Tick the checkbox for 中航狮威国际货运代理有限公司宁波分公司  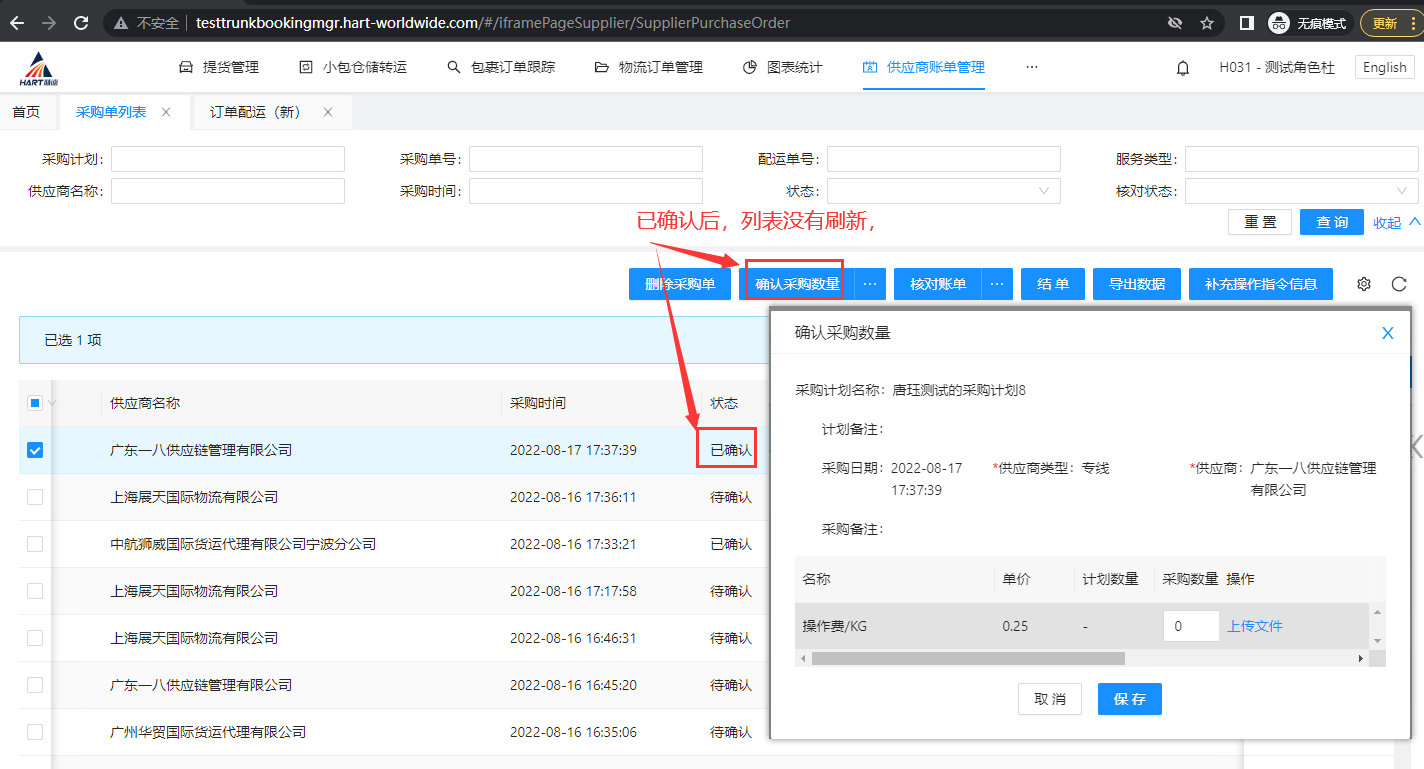point(35,544)
